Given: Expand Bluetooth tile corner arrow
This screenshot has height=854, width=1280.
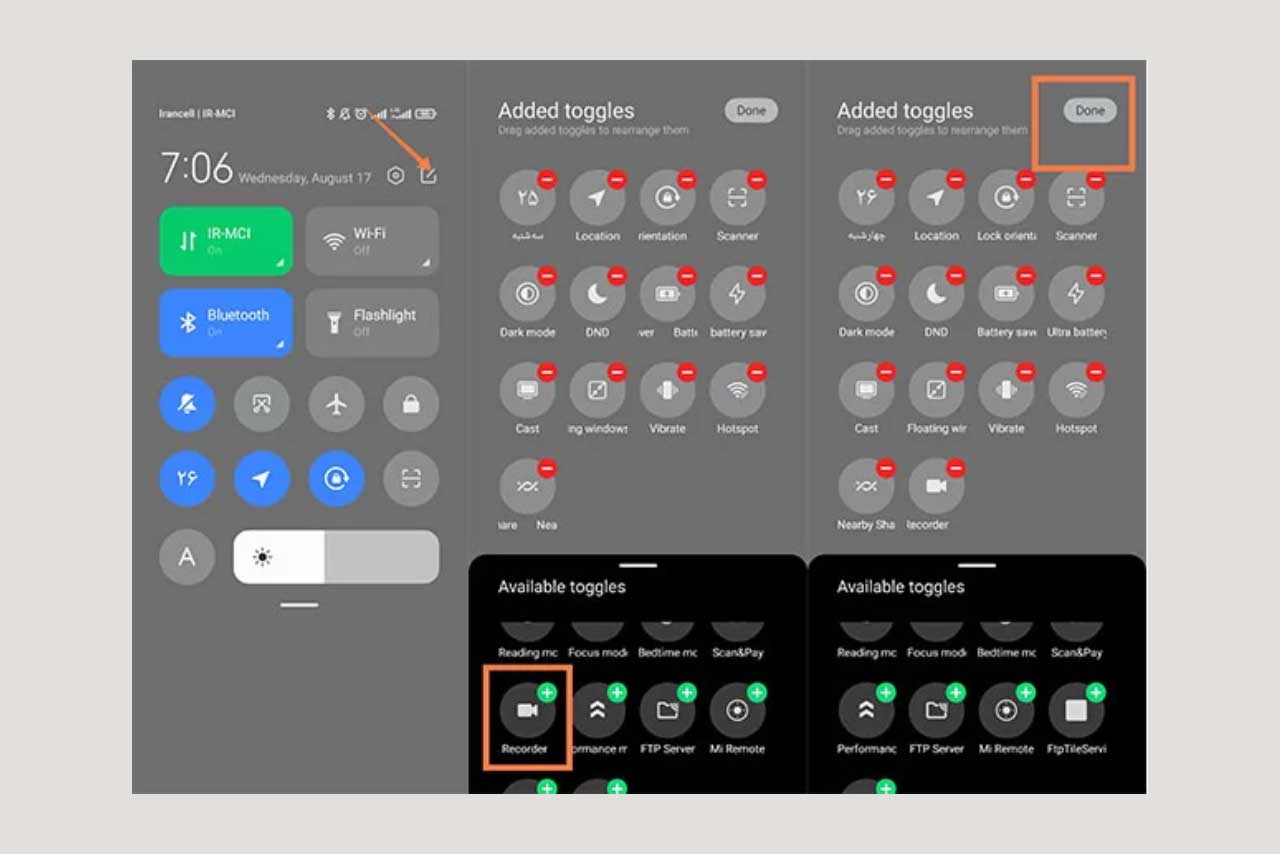Looking at the screenshot, I should (281, 345).
